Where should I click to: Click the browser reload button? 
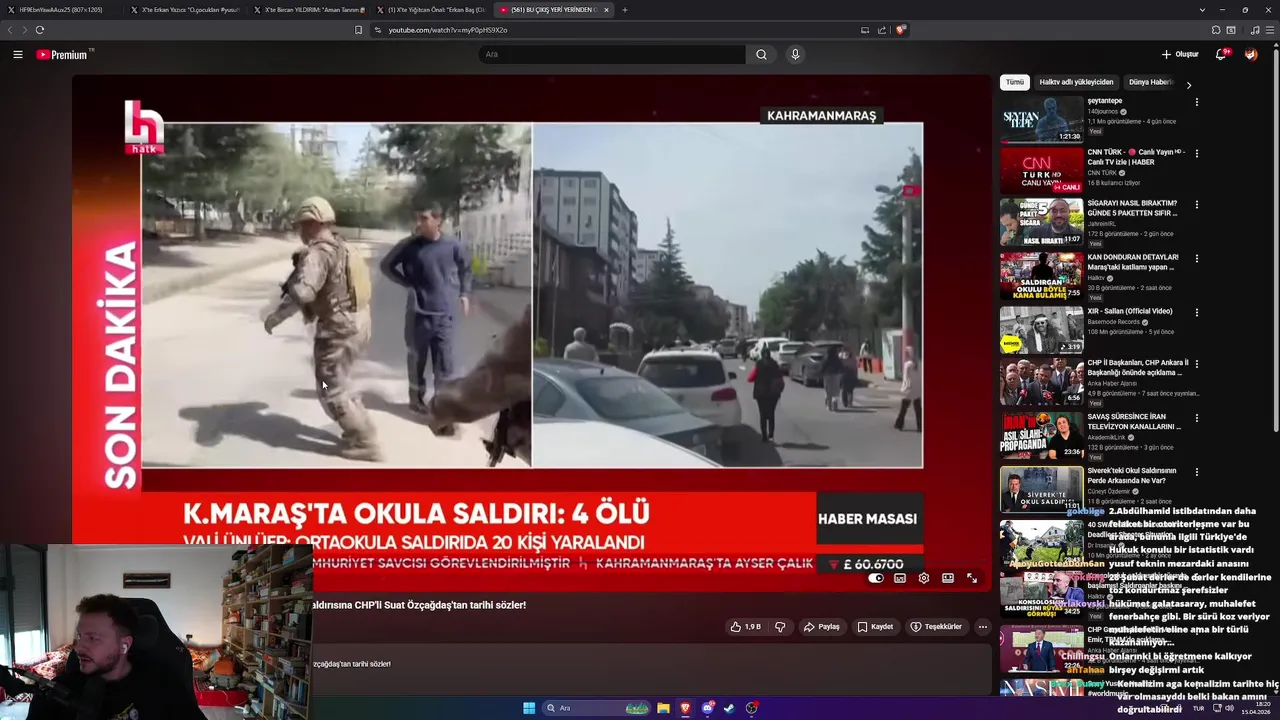click(40, 30)
